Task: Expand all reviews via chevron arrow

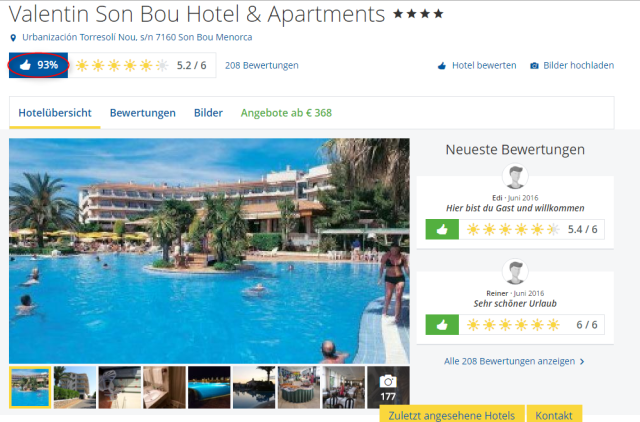Action: point(582,362)
